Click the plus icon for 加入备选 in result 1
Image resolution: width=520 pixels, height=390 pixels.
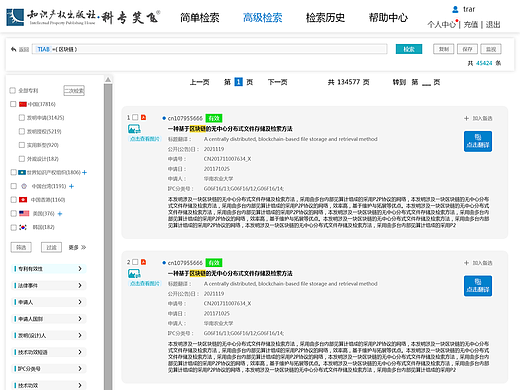(x=466, y=118)
